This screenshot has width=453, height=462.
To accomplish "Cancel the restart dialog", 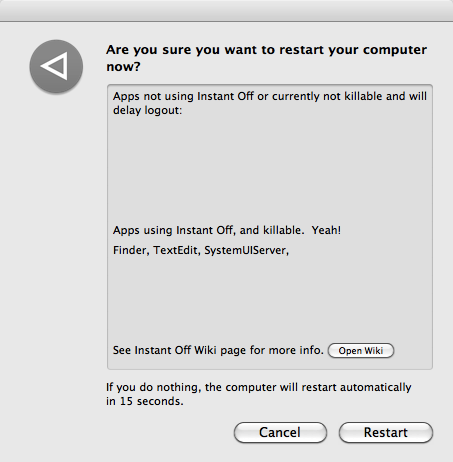I will coord(280,432).
